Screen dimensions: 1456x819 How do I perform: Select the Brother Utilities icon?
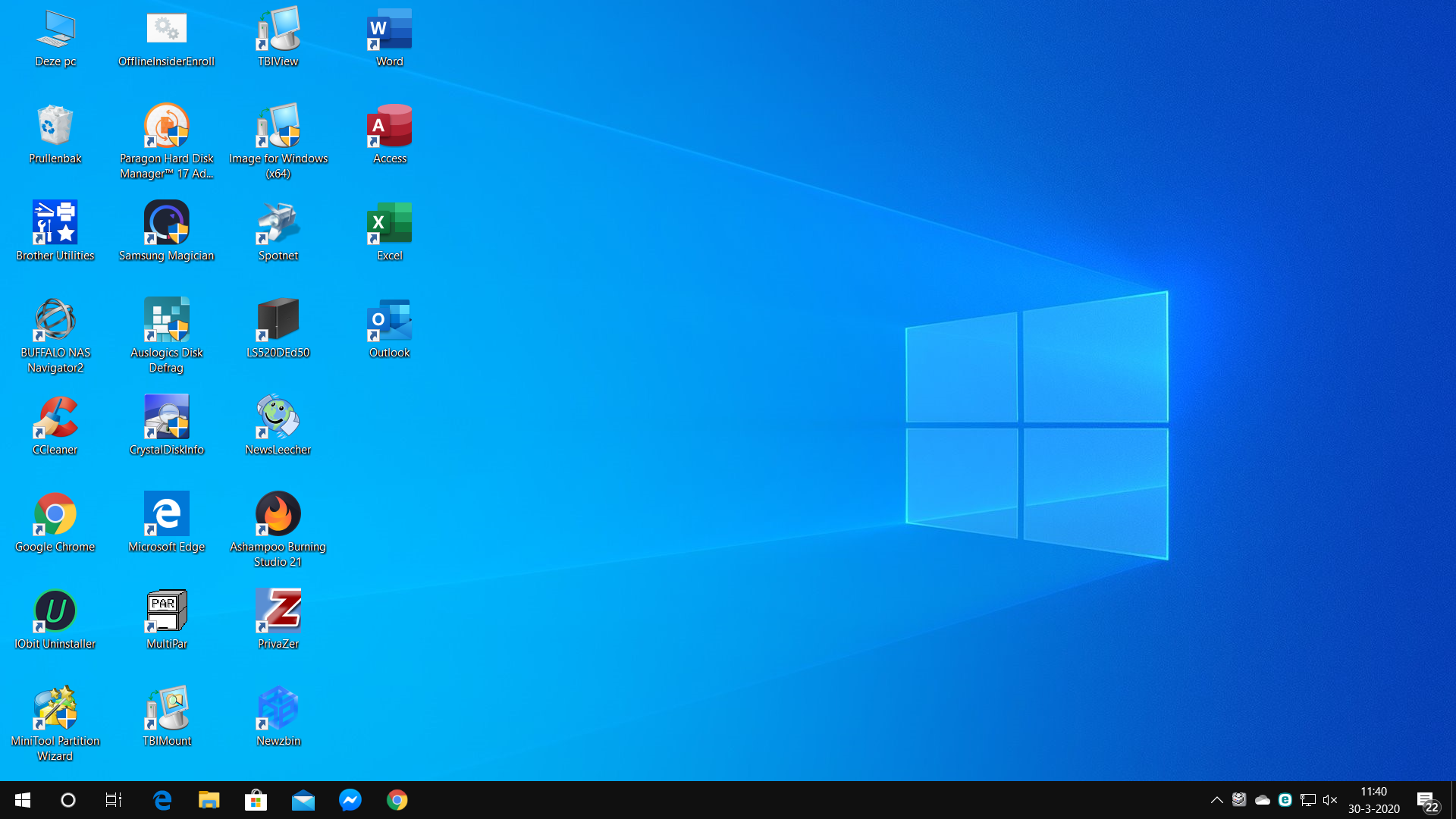(x=55, y=232)
